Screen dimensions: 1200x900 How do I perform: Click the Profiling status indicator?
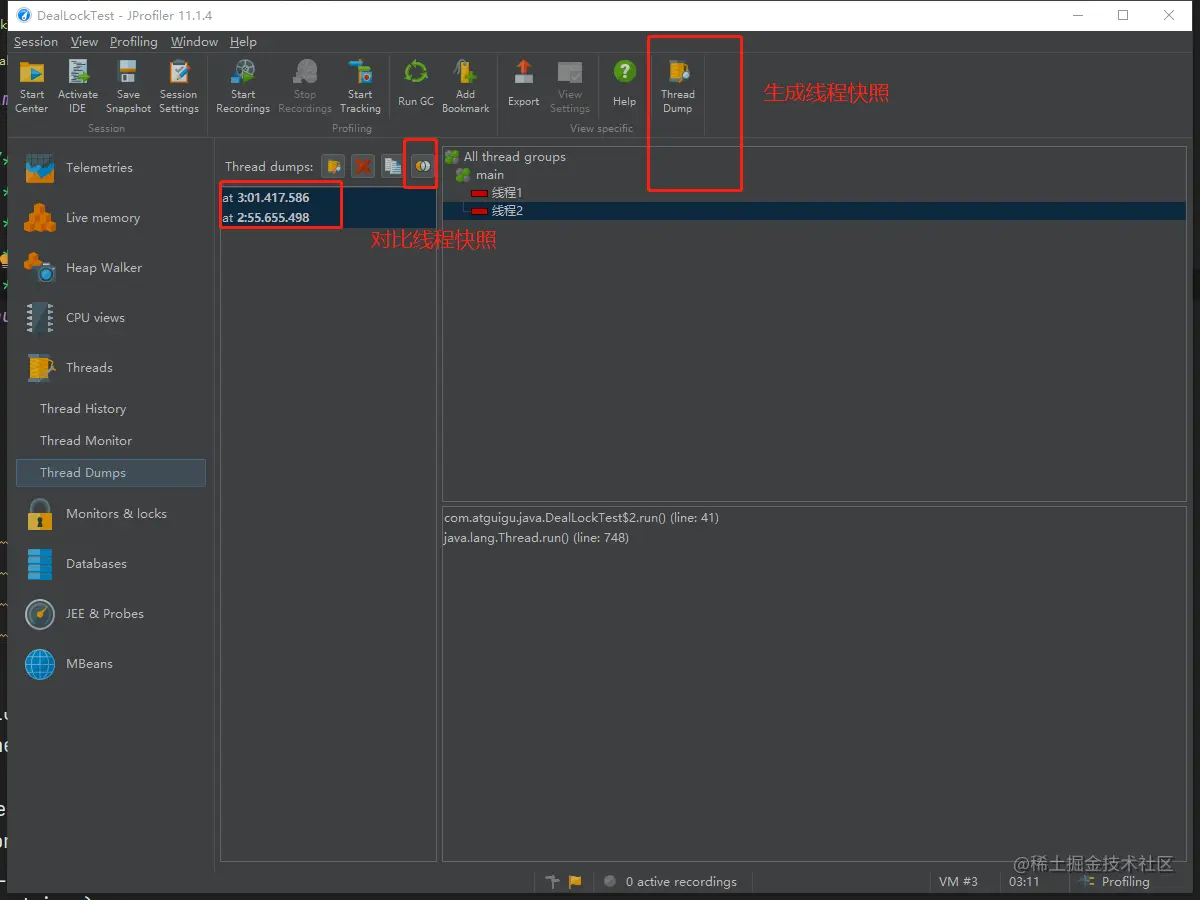(x=1114, y=882)
